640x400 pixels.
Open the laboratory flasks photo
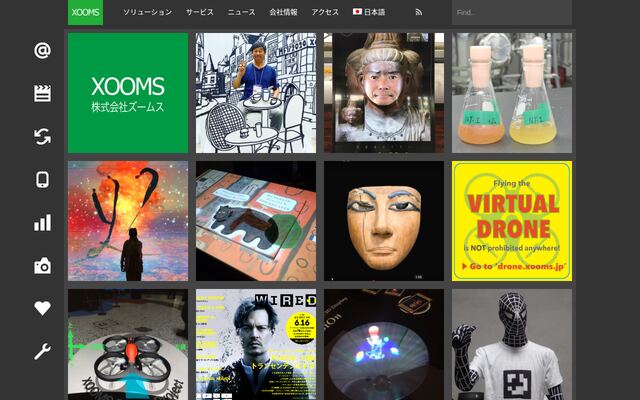coord(512,93)
